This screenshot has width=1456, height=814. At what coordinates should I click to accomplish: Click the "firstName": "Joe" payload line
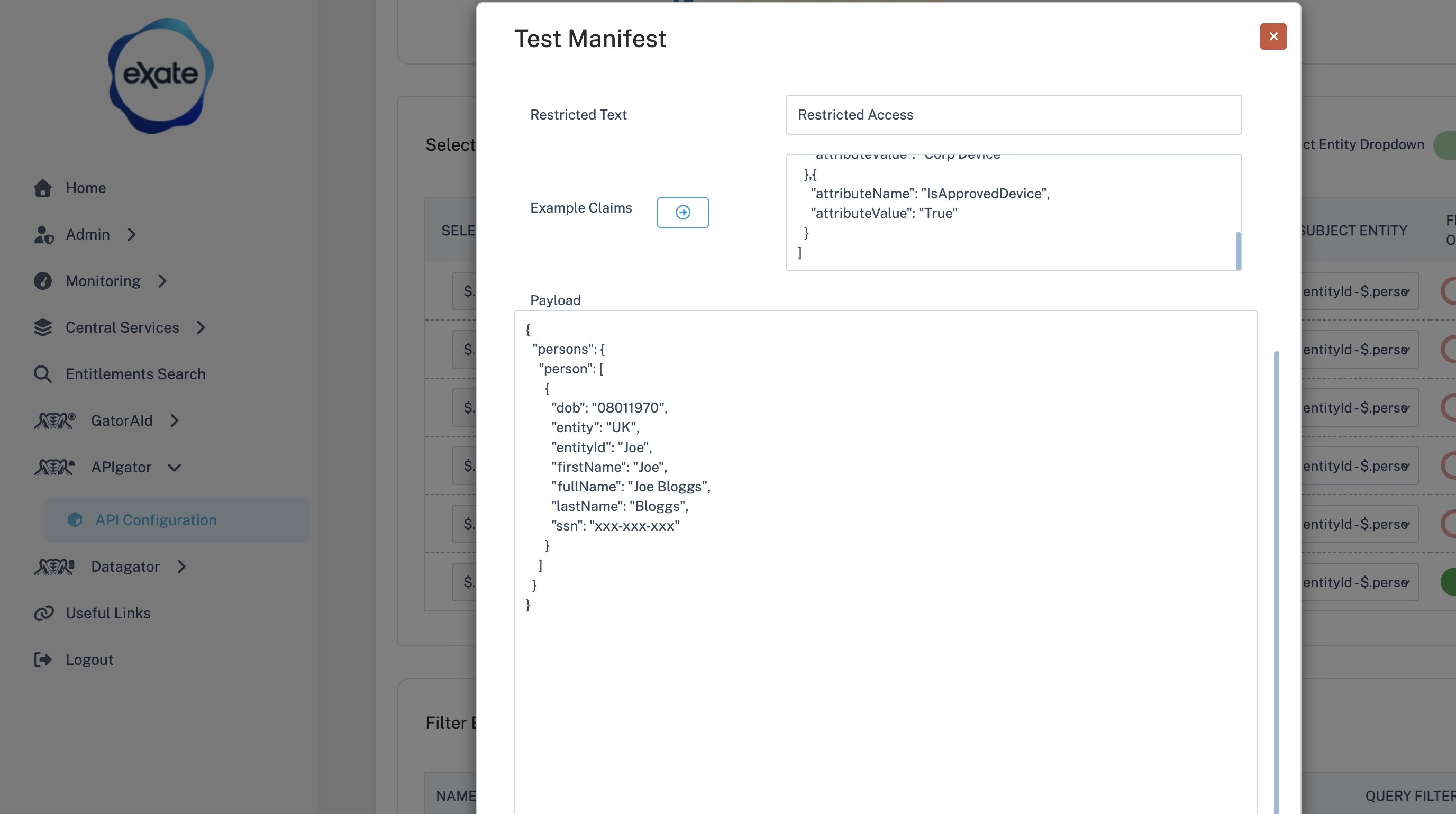[609, 467]
